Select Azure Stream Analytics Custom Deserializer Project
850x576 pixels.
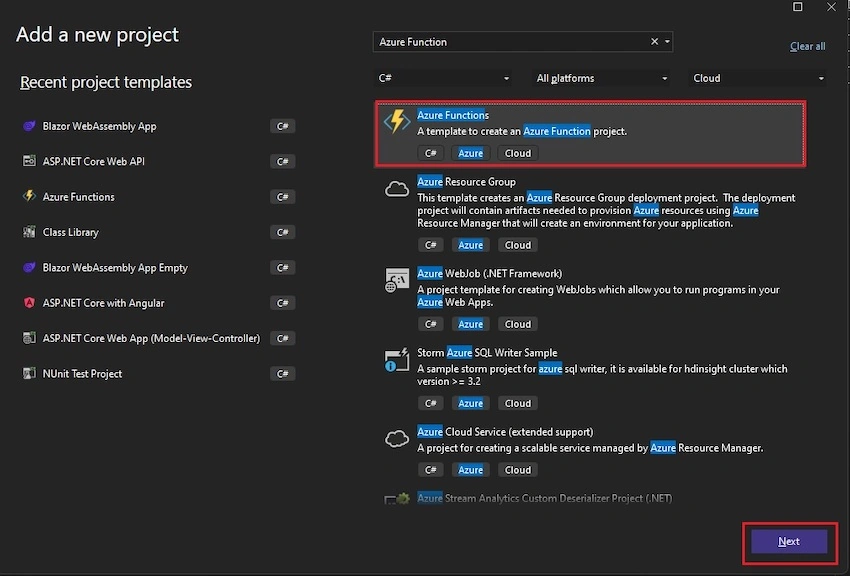point(544,498)
